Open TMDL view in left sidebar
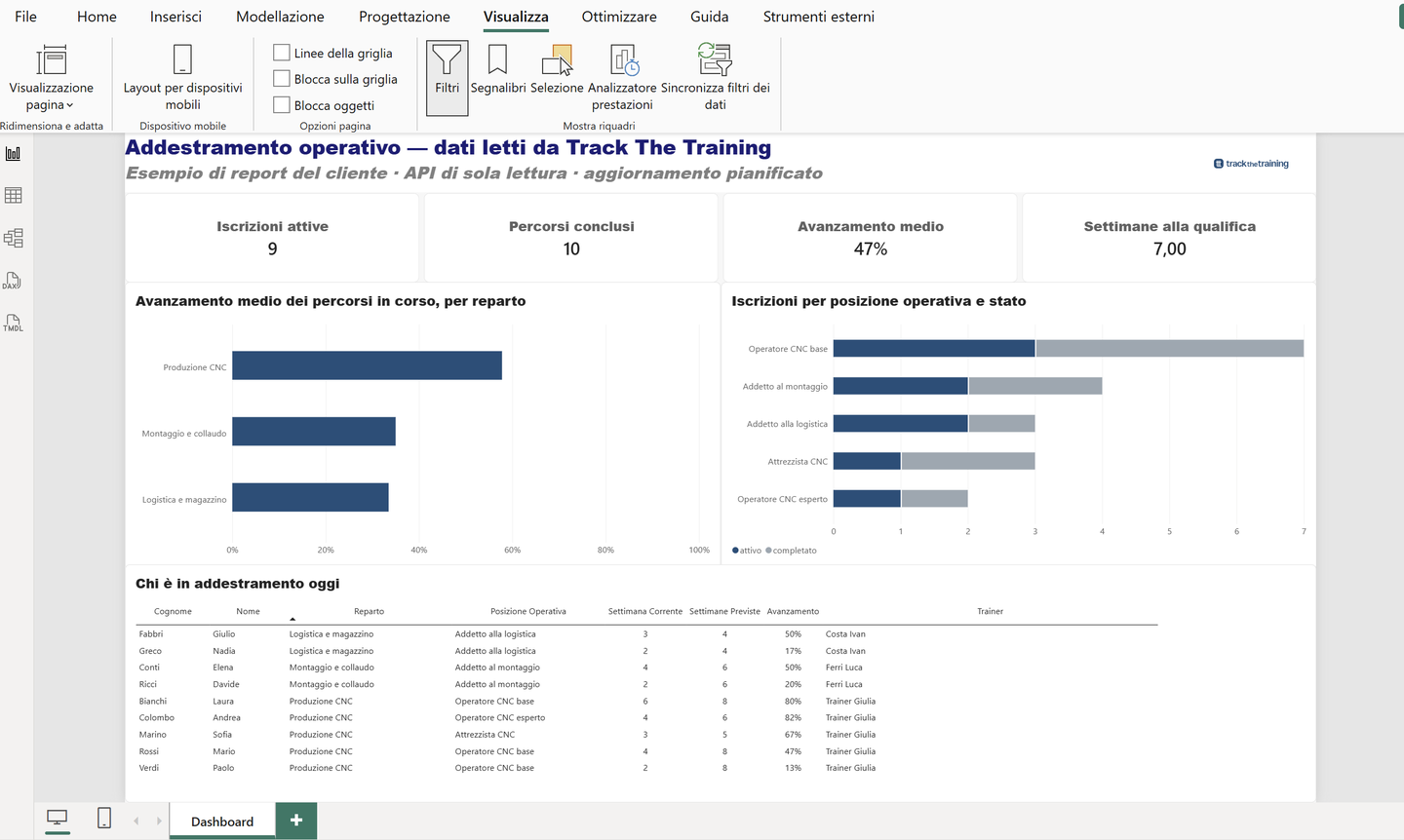Screen dimensions: 1404x840 (x=14, y=323)
